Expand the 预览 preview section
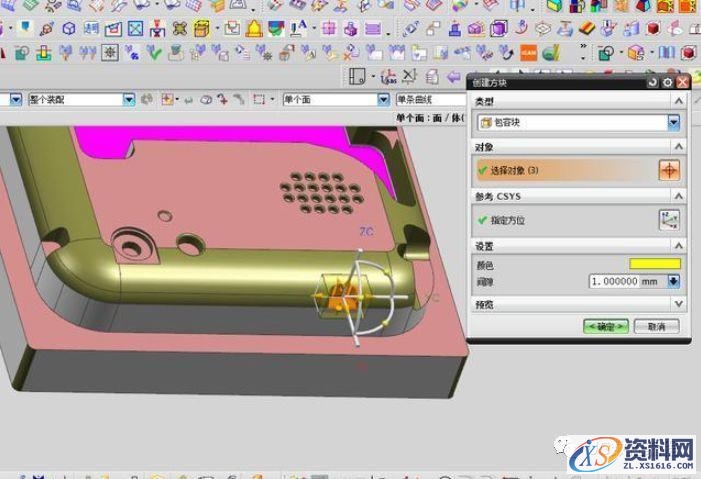Image resolution: width=701 pixels, height=479 pixels. [679, 304]
